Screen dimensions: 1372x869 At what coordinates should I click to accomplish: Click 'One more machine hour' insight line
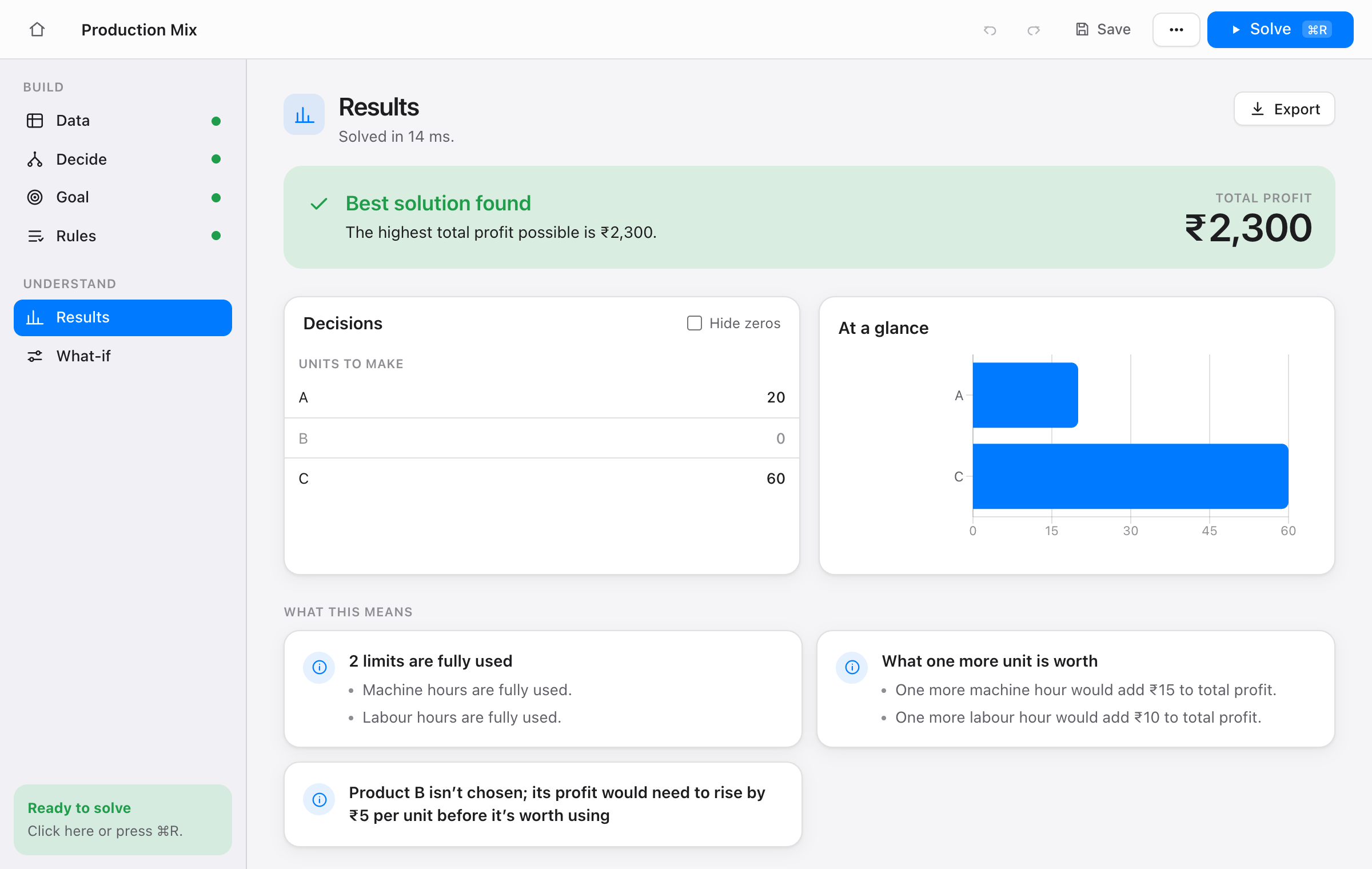(x=1086, y=690)
